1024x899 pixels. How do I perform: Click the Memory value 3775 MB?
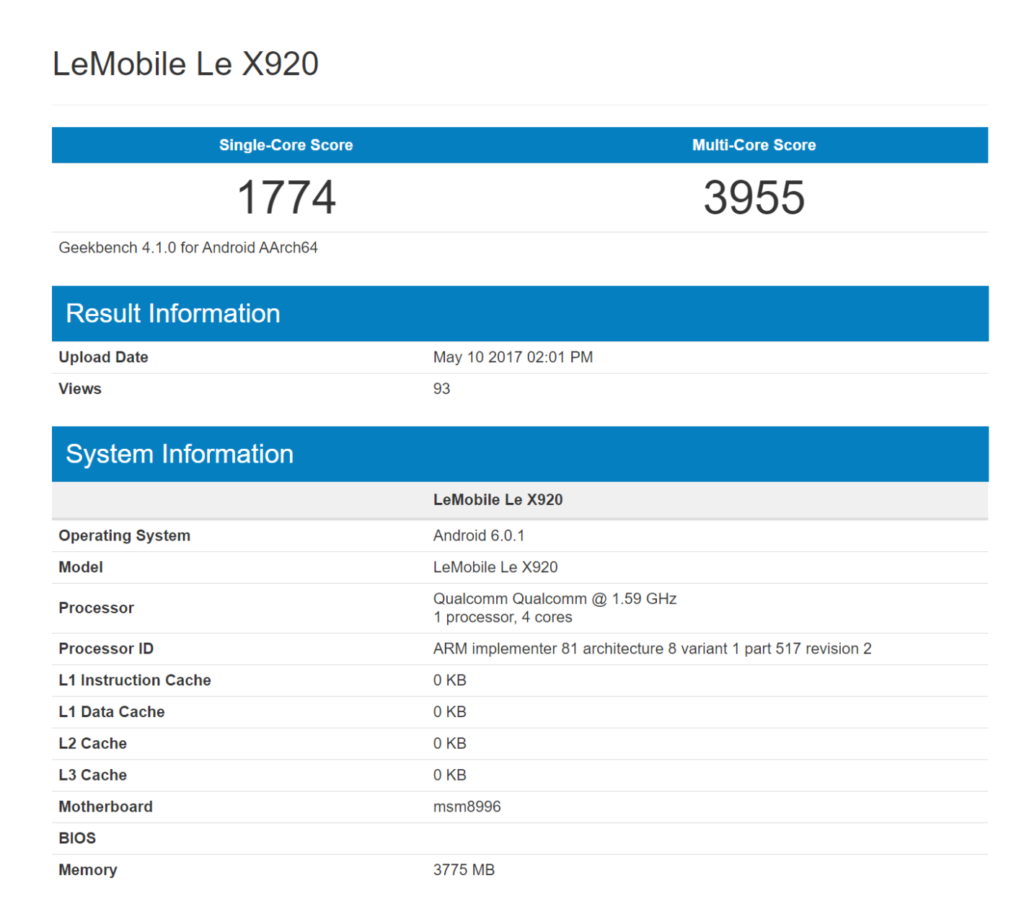coord(464,870)
